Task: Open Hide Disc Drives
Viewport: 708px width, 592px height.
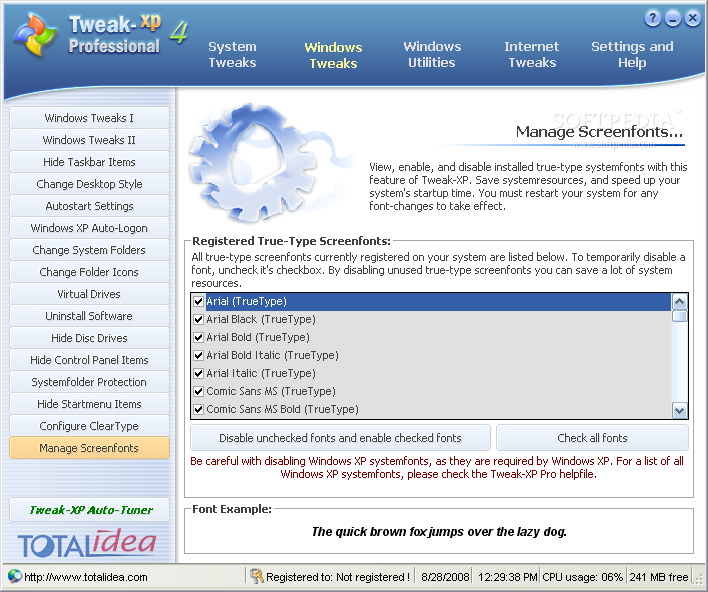Action: [89, 338]
